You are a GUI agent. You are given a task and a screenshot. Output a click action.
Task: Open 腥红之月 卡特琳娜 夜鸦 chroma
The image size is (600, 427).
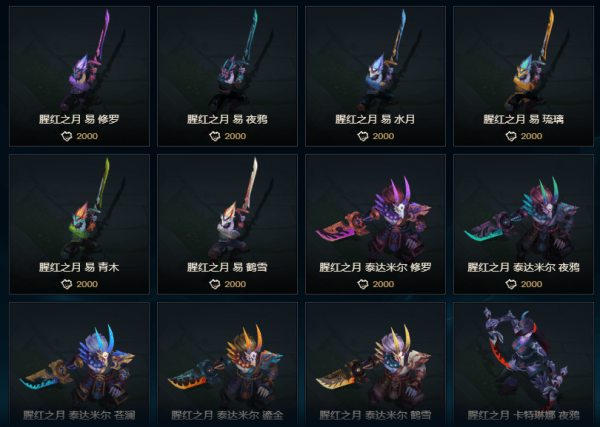(x=523, y=365)
